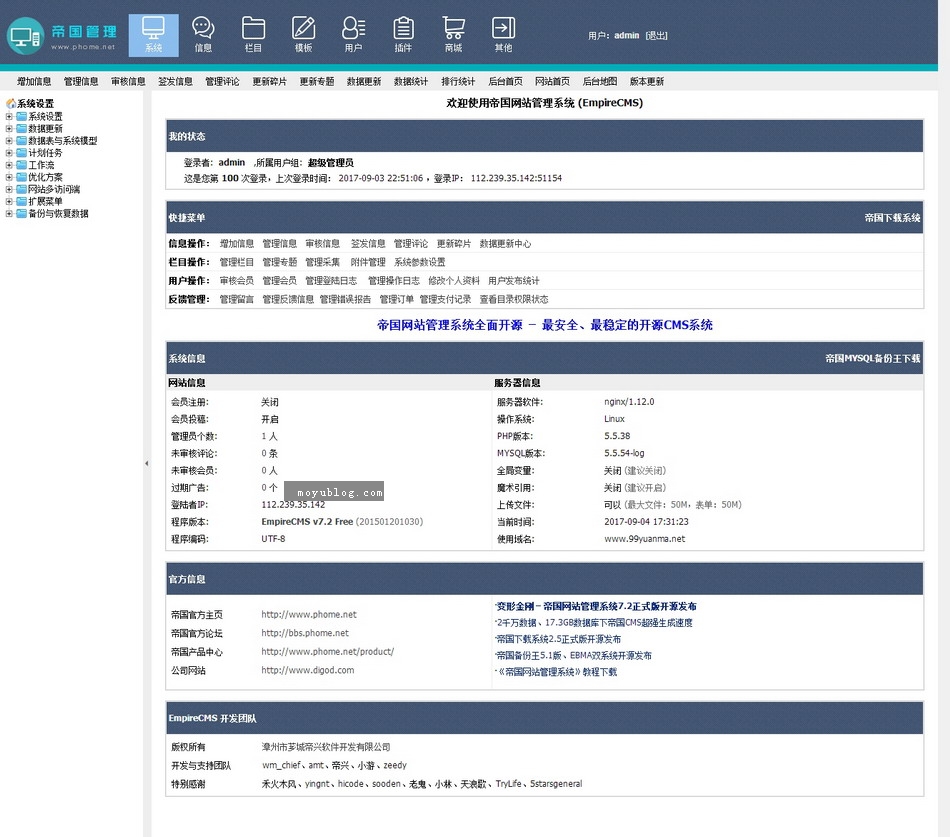
Task: Select 网站首页 in the secondary menu bar
Action: pos(553,81)
